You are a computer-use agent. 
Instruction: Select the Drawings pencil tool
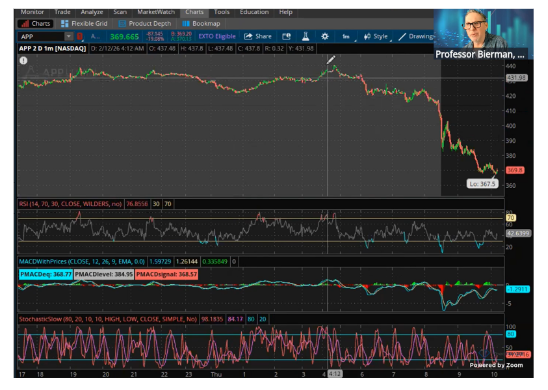pos(416,36)
